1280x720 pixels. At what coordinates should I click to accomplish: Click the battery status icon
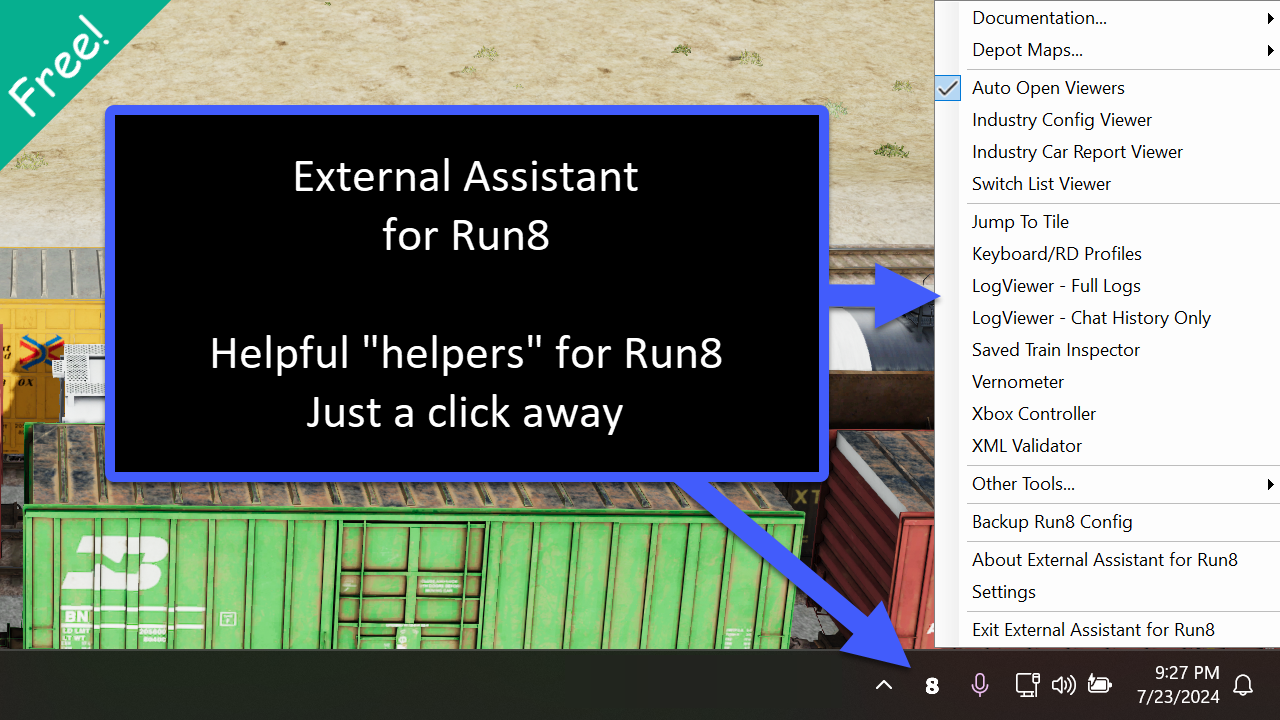click(x=1100, y=685)
